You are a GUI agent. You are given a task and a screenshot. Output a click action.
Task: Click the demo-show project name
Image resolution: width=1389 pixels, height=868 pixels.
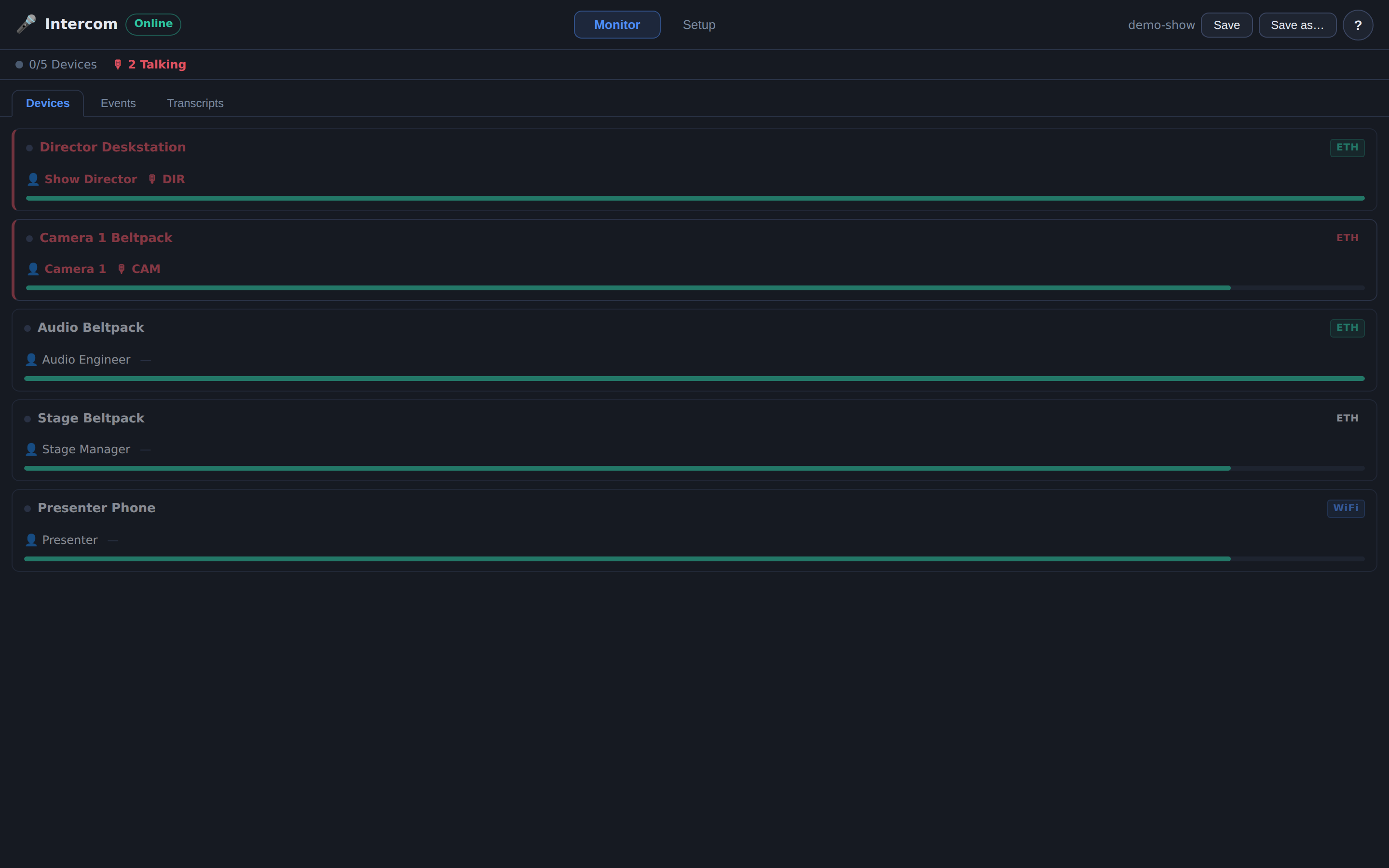(x=1161, y=25)
